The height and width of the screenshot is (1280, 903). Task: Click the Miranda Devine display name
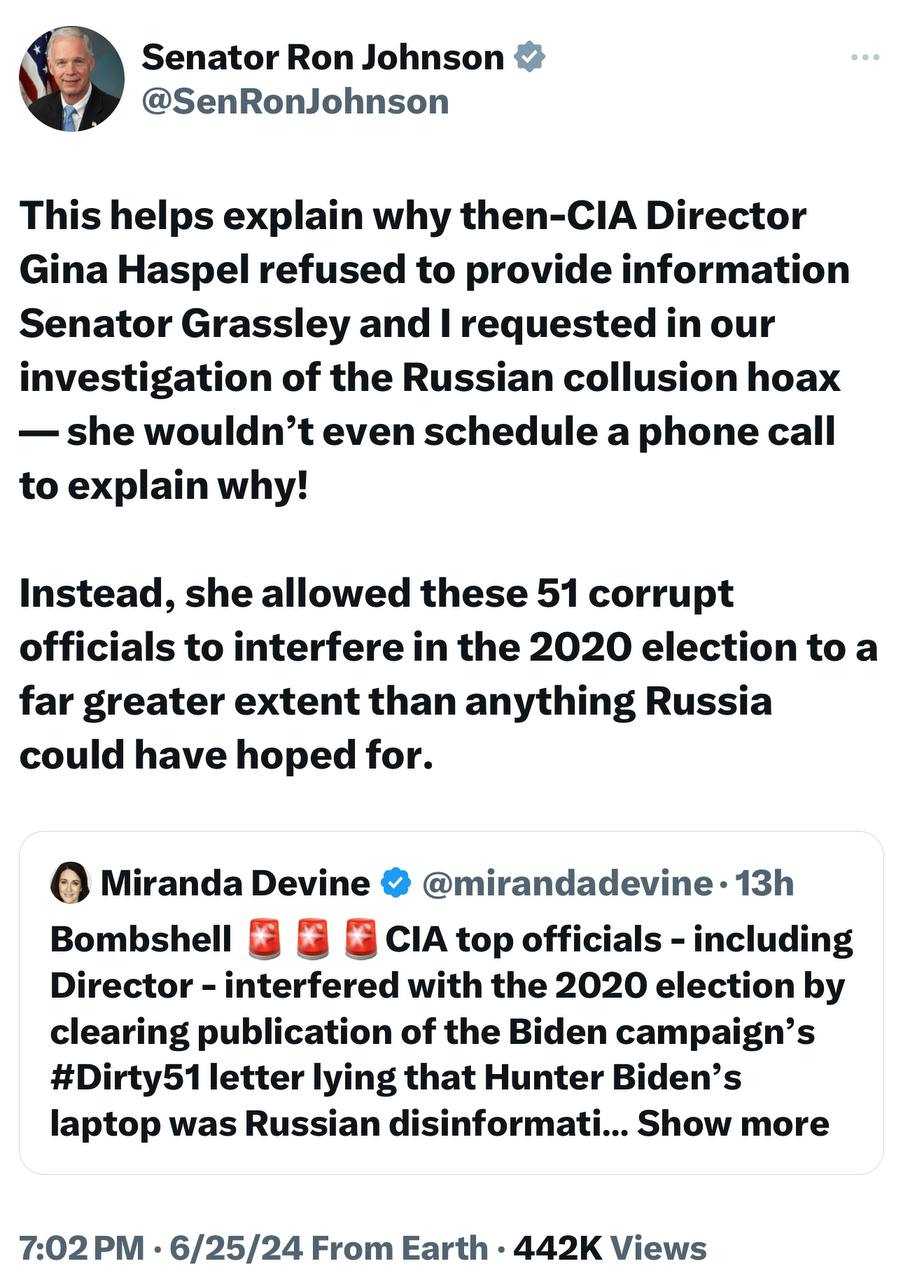(235, 883)
